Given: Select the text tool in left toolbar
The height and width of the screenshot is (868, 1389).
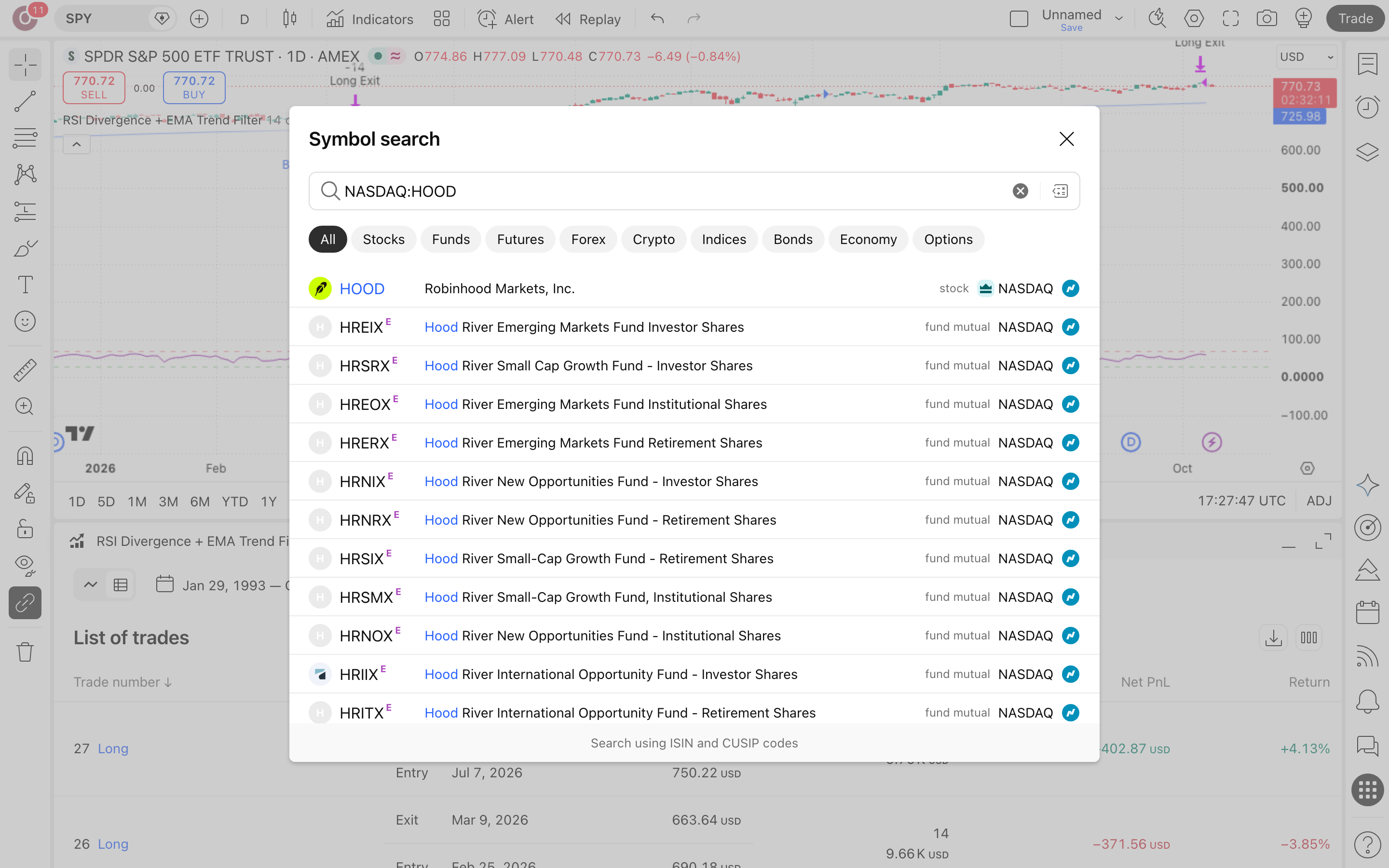Looking at the screenshot, I should (25, 285).
